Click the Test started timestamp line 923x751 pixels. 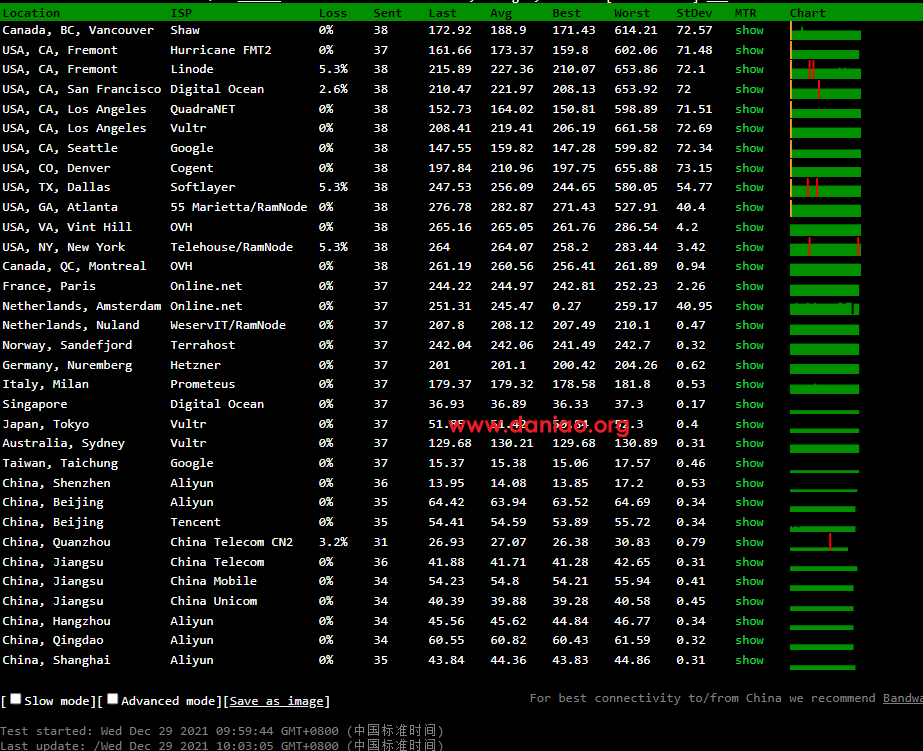click(x=222, y=730)
